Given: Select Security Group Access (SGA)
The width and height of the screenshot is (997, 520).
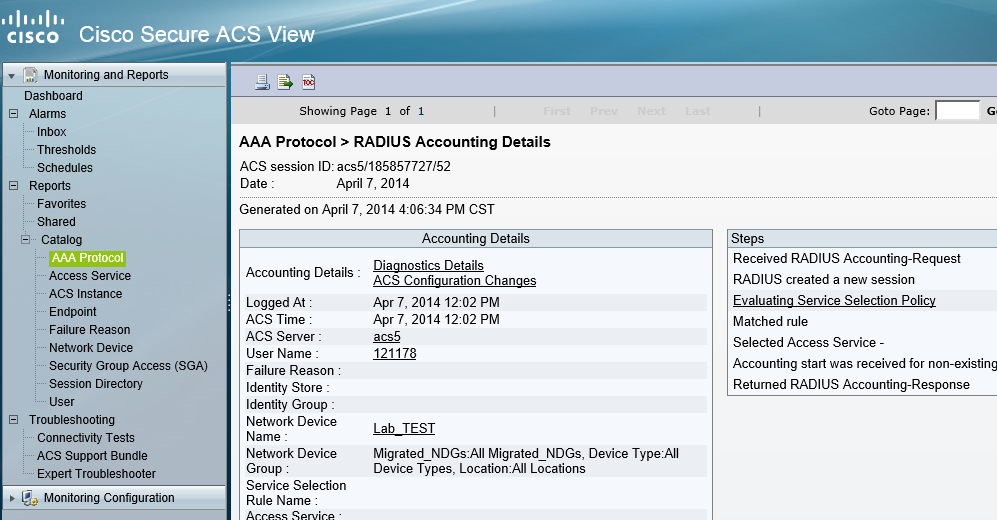Looking at the screenshot, I should 128,366.
